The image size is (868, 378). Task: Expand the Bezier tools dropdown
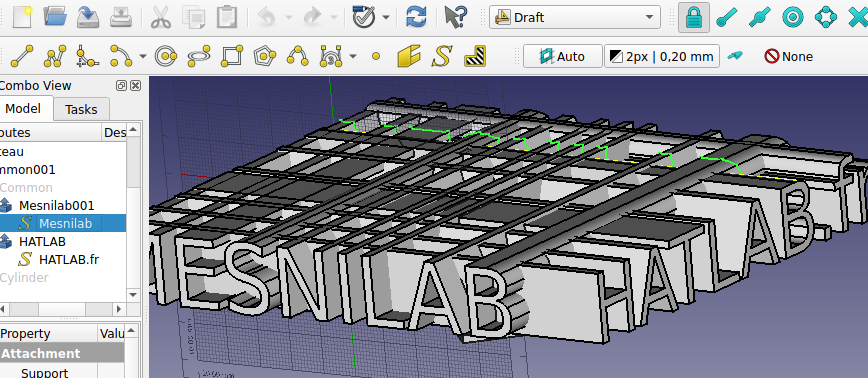pyautogui.click(x=353, y=56)
